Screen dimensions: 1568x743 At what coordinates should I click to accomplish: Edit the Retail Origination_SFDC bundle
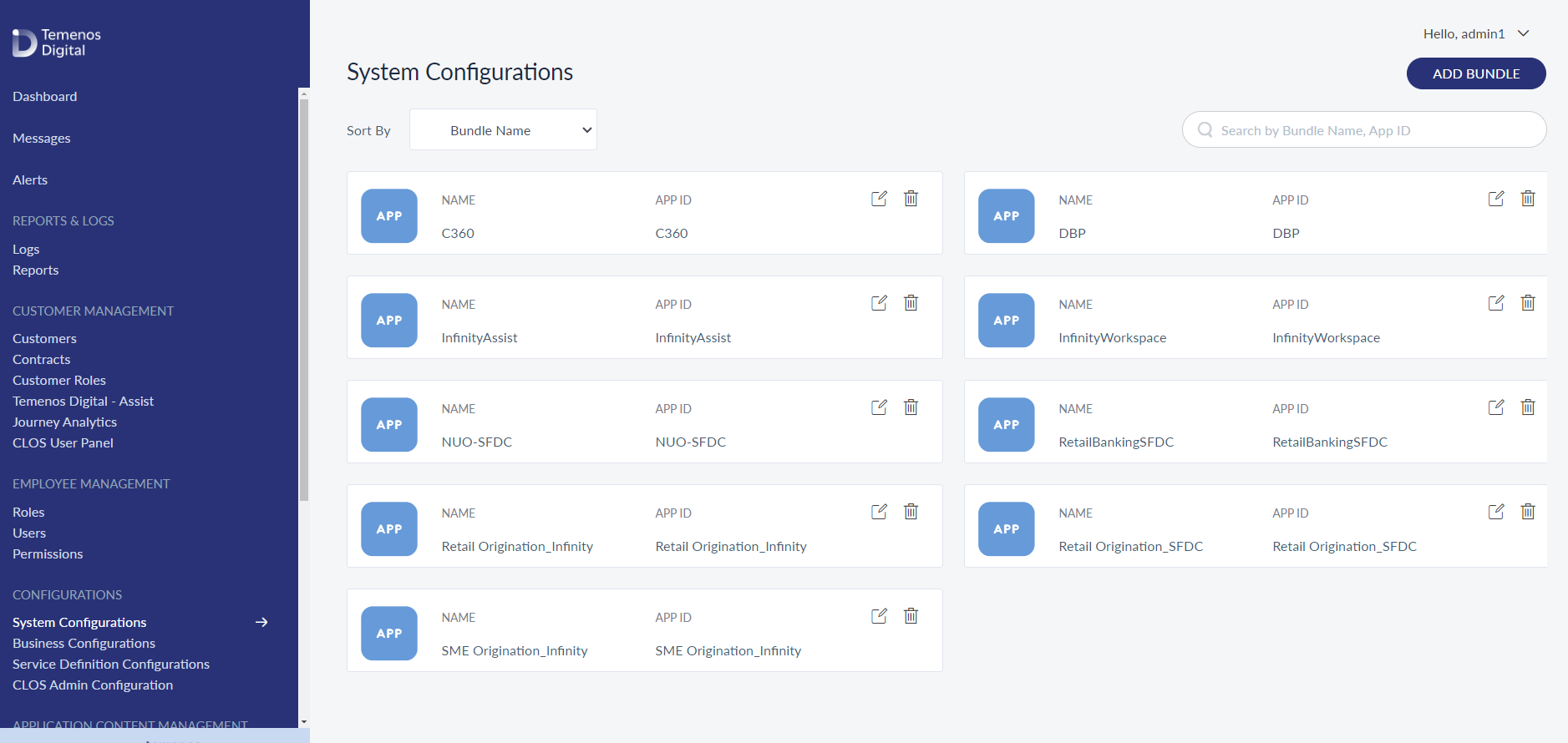click(x=1496, y=512)
